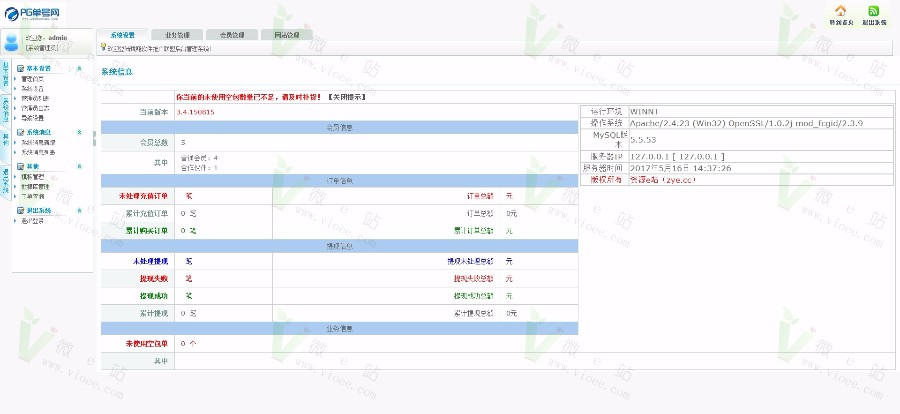The image size is (900, 414).
Task: Click the blue 未处理提现 label
Action: 150,261
